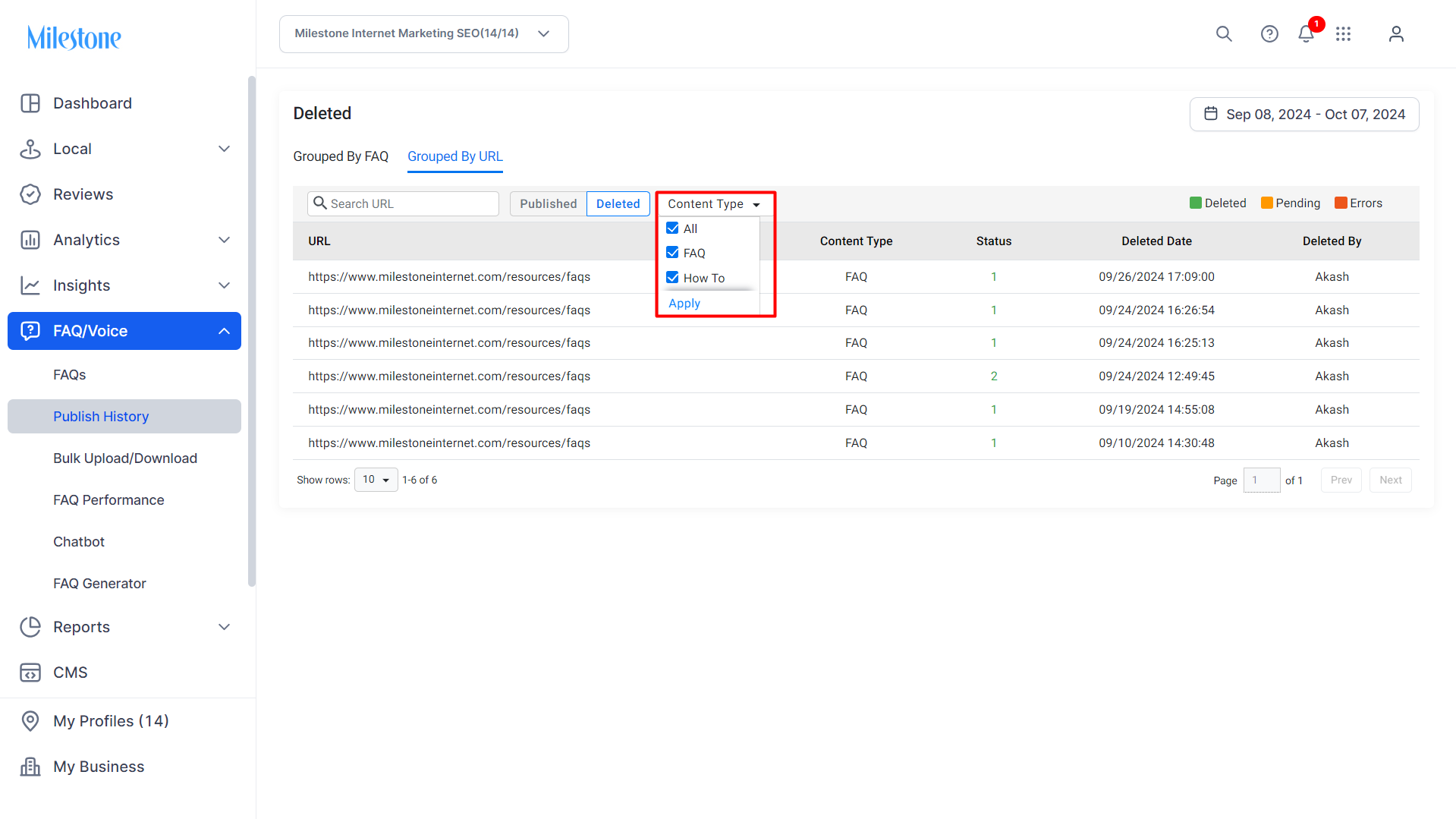
Task: Click the Deleted Date column header
Action: 1156,241
